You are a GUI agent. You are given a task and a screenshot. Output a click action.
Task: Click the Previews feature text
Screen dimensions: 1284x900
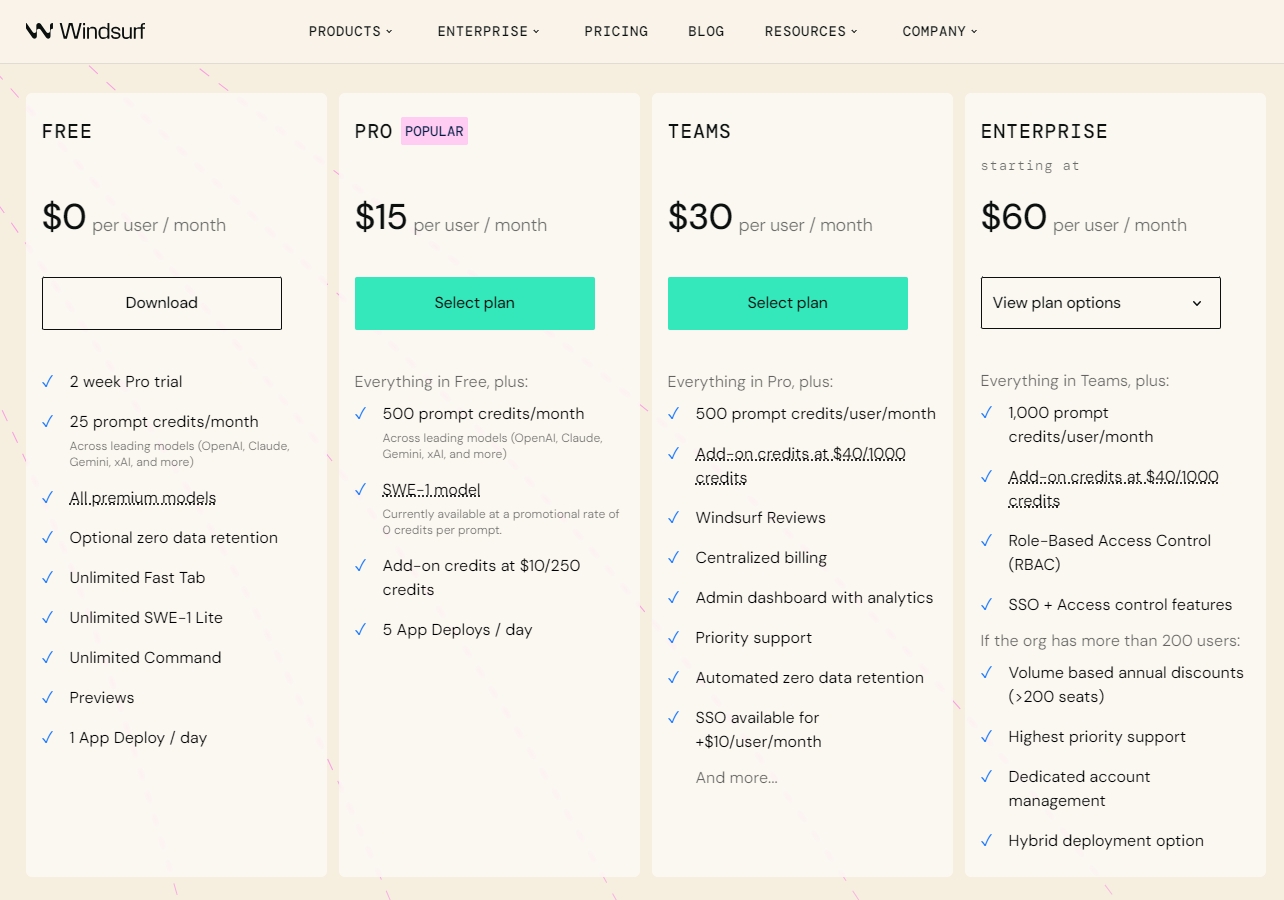102,698
